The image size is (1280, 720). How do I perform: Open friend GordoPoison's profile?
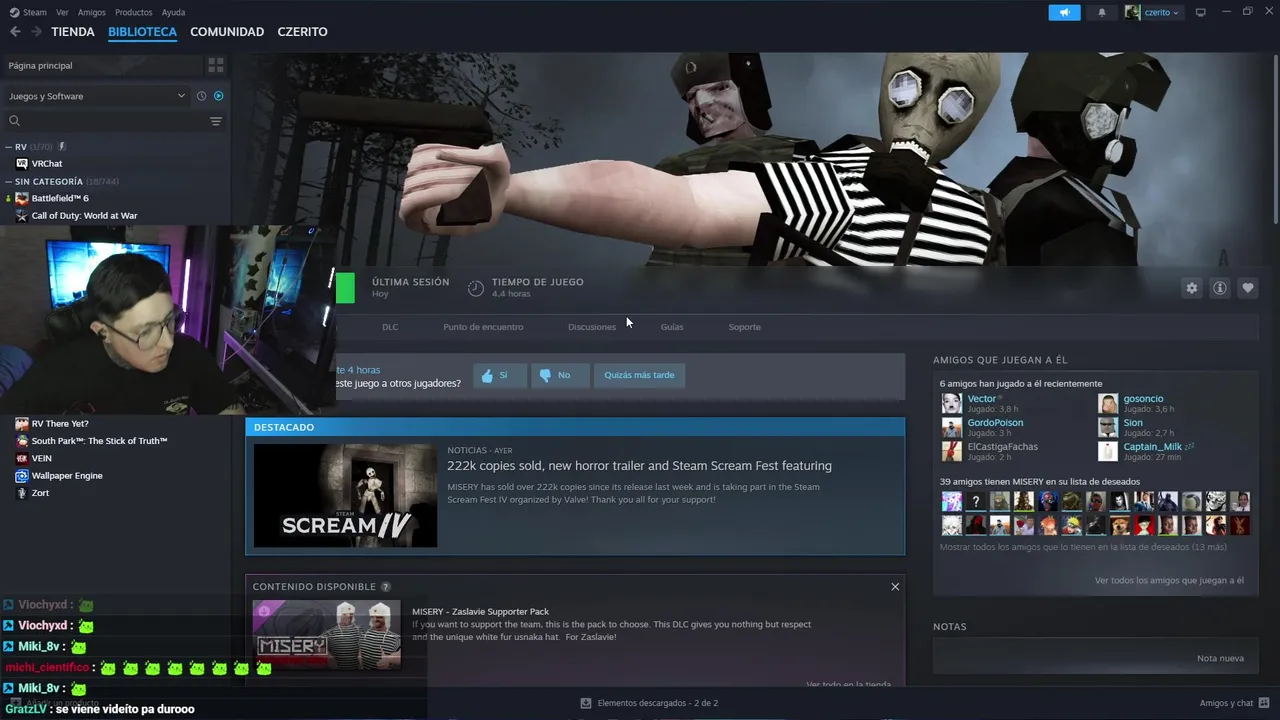[x=995, y=423]
